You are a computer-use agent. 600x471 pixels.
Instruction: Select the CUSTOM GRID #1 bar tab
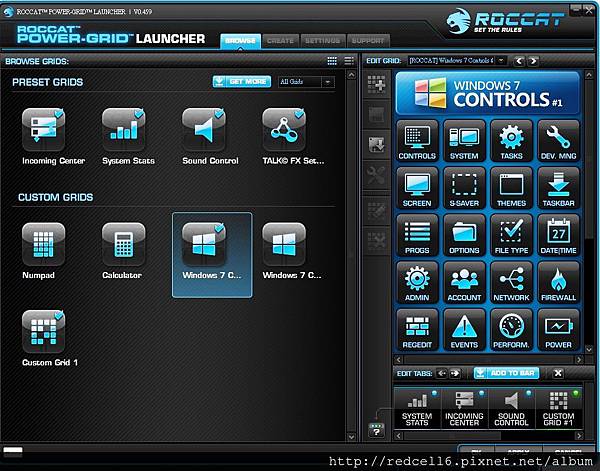pyautogui.click(x=558, y=408)
